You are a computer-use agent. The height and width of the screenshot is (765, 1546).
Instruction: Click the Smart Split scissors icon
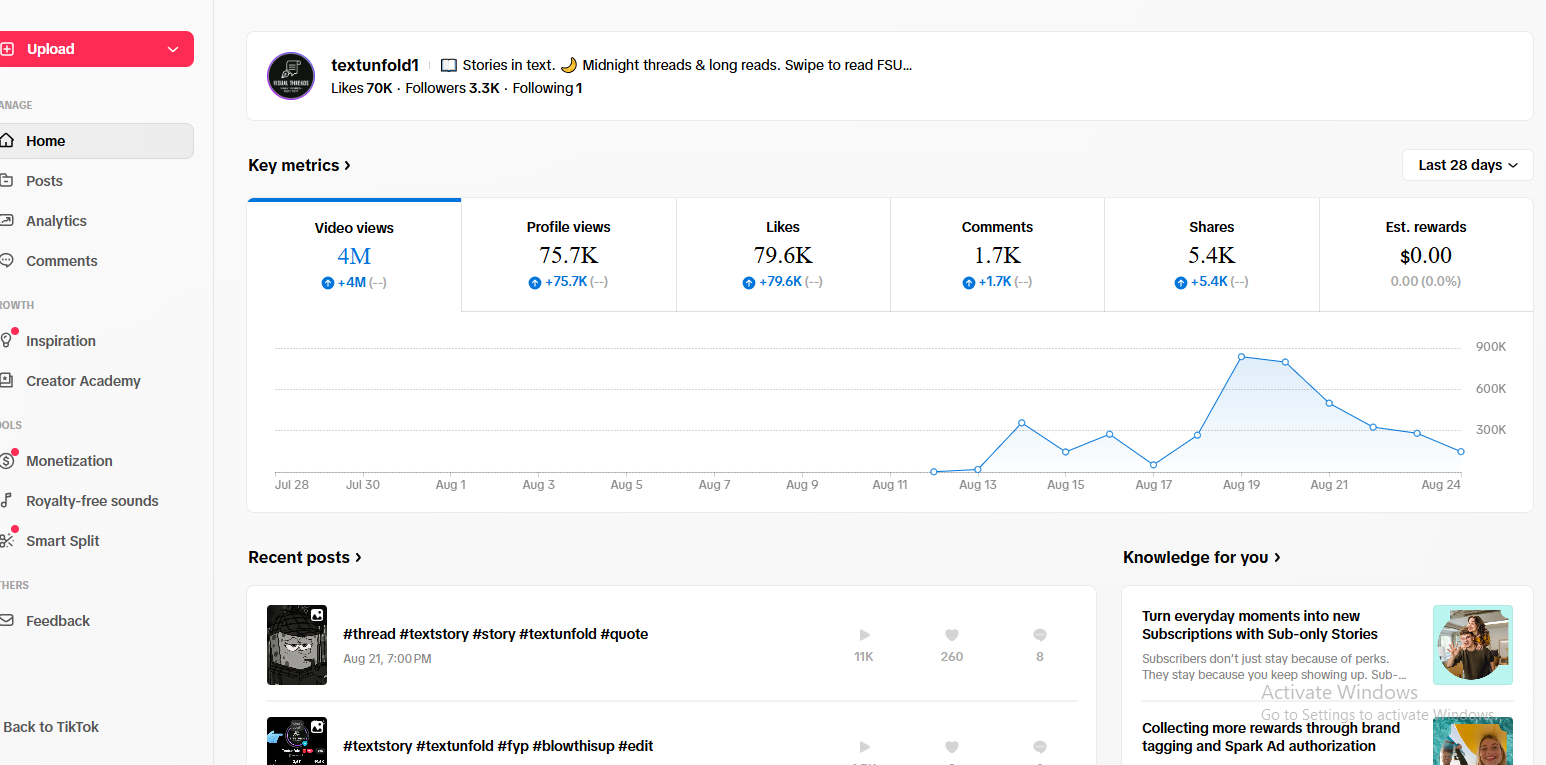(7, 541)
